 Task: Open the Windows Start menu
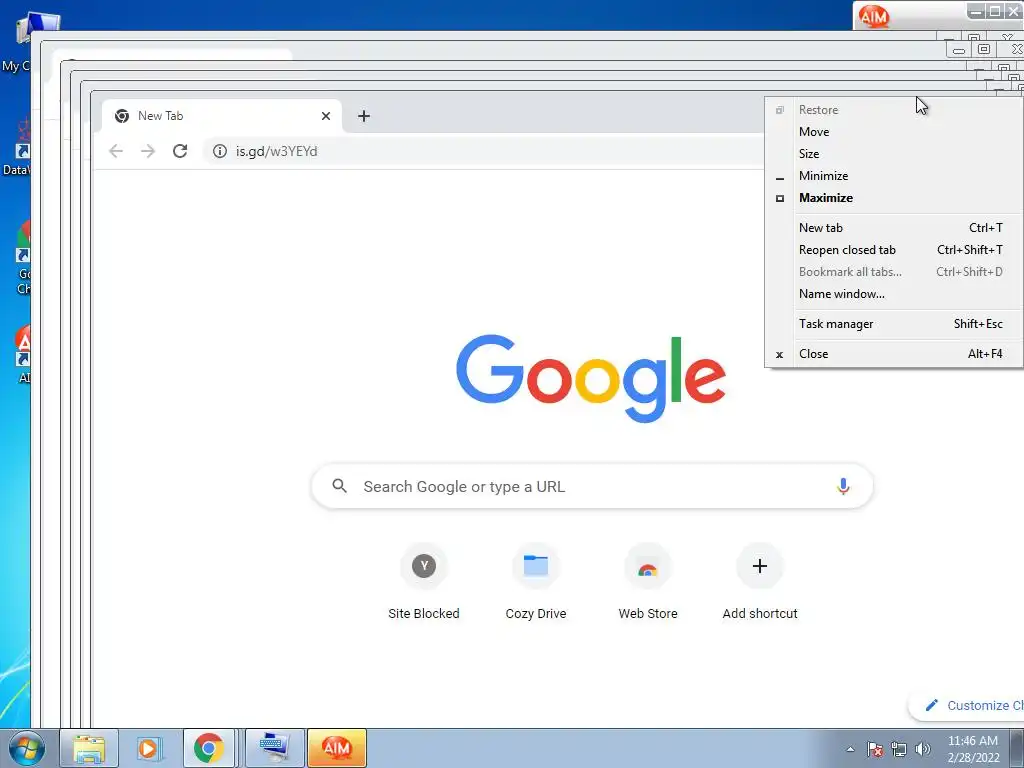coord(26,748)
